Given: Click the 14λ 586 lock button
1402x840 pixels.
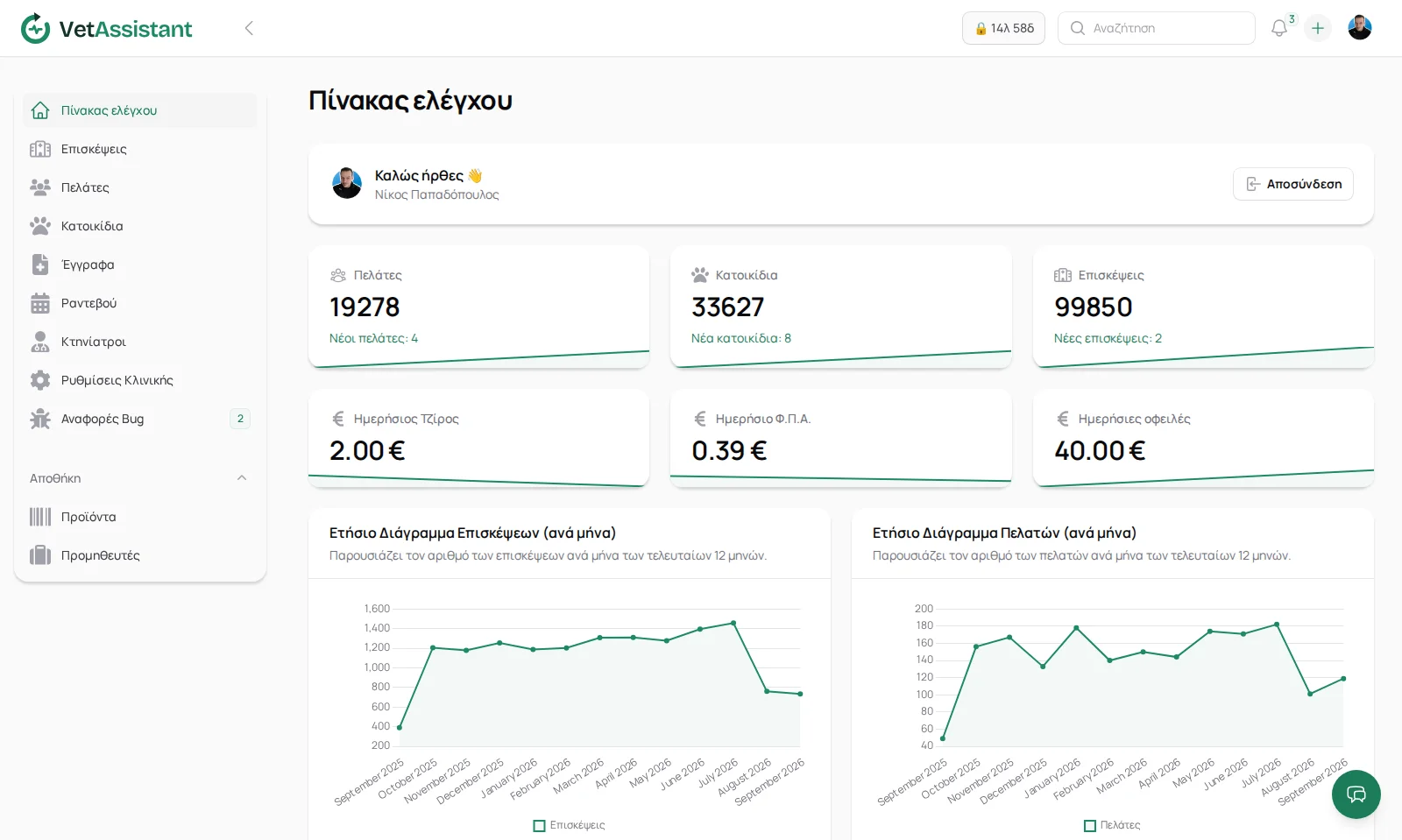Looking at the screenshot, I should click(1003, 28).
